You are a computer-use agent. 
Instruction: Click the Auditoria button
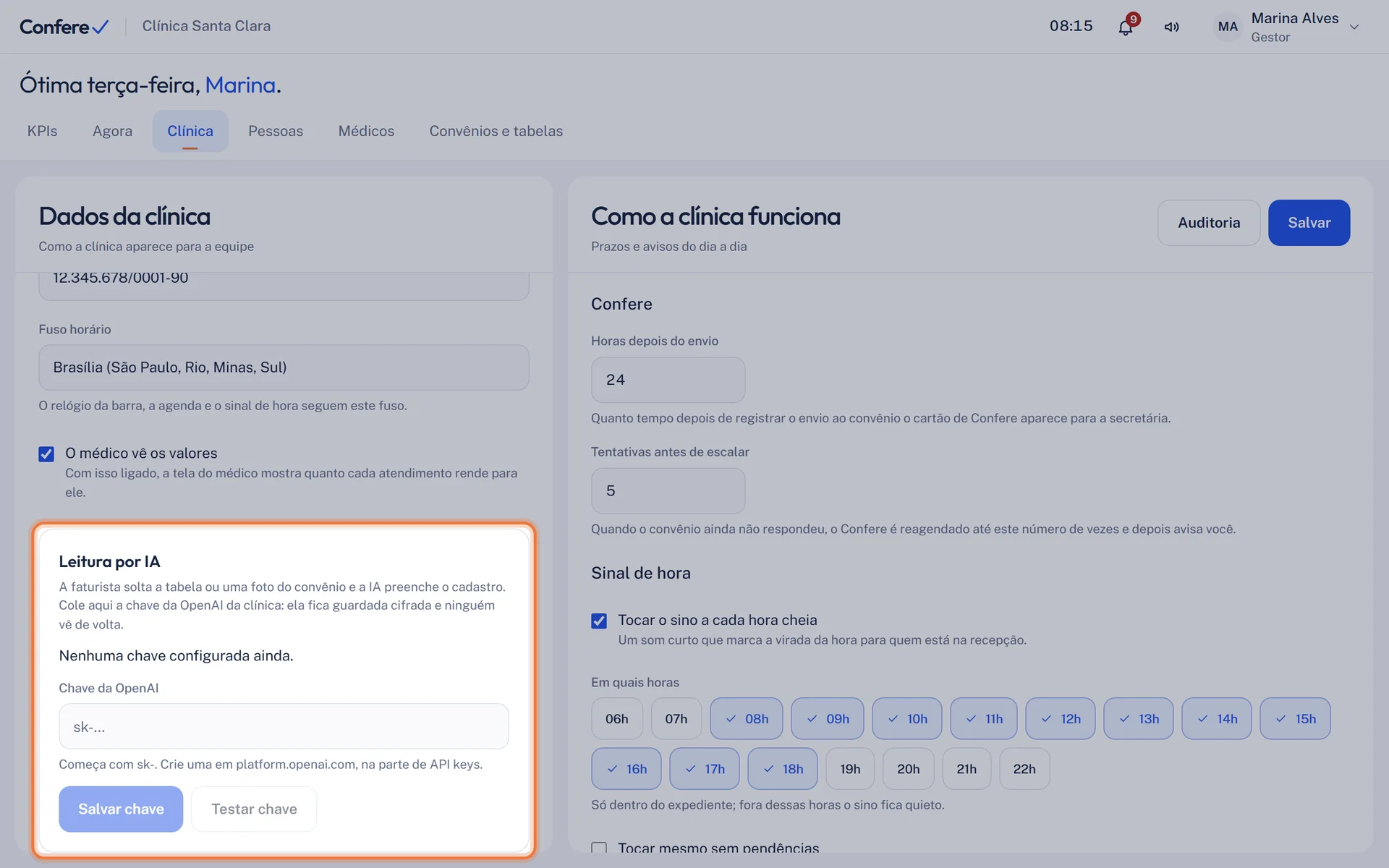tap(1209, 223)
